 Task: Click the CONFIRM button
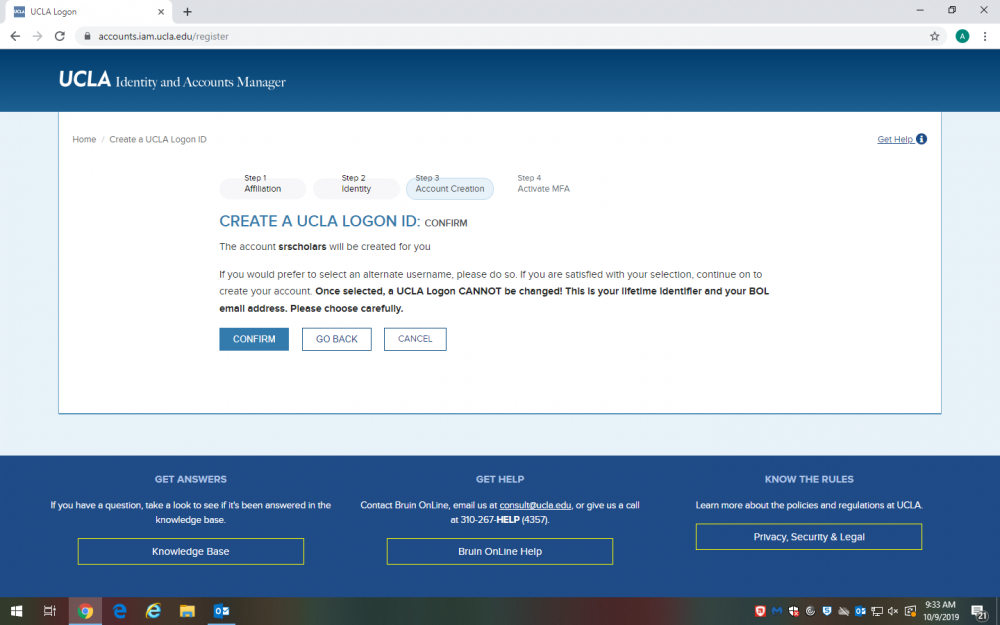254,339
